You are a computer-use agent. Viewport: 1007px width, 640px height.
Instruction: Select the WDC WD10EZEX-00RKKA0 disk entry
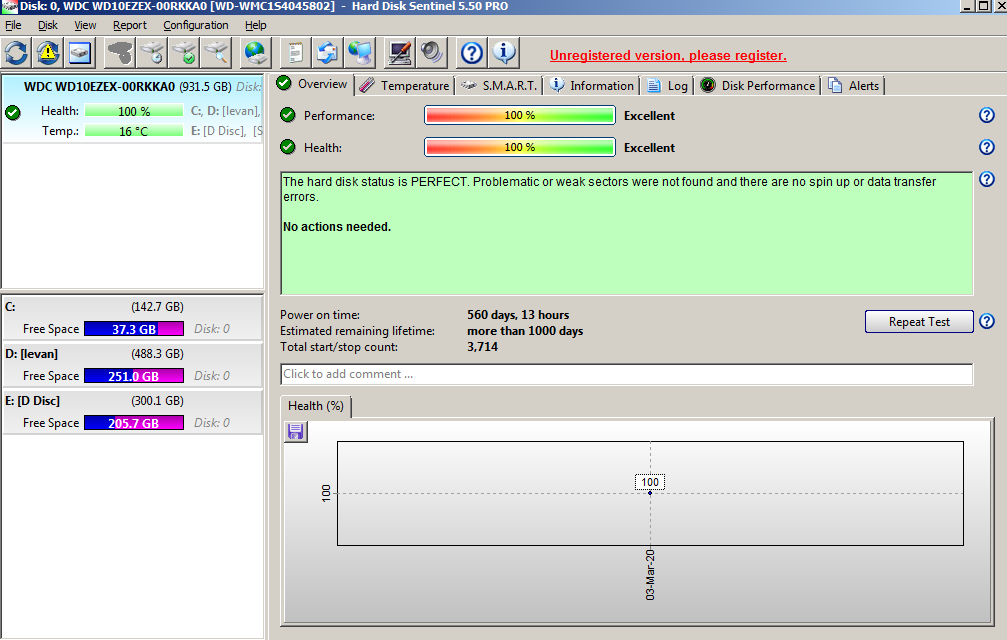tap(99, 87)
